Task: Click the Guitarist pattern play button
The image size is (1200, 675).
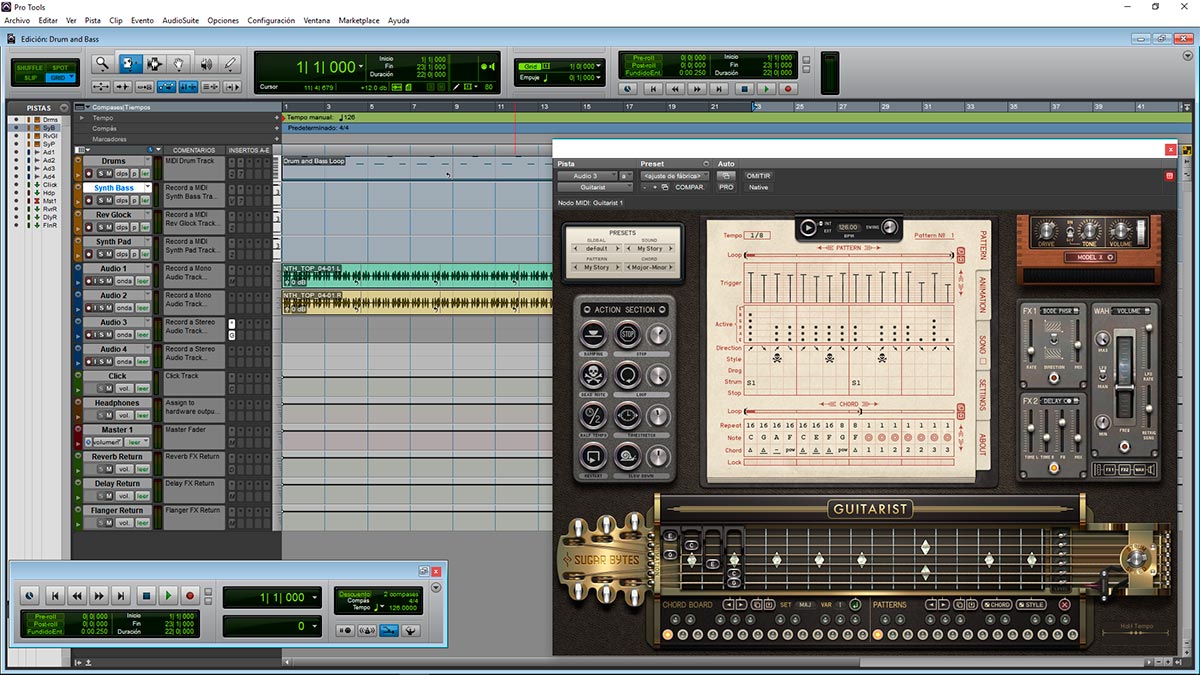Action: [x=808, y=228]
